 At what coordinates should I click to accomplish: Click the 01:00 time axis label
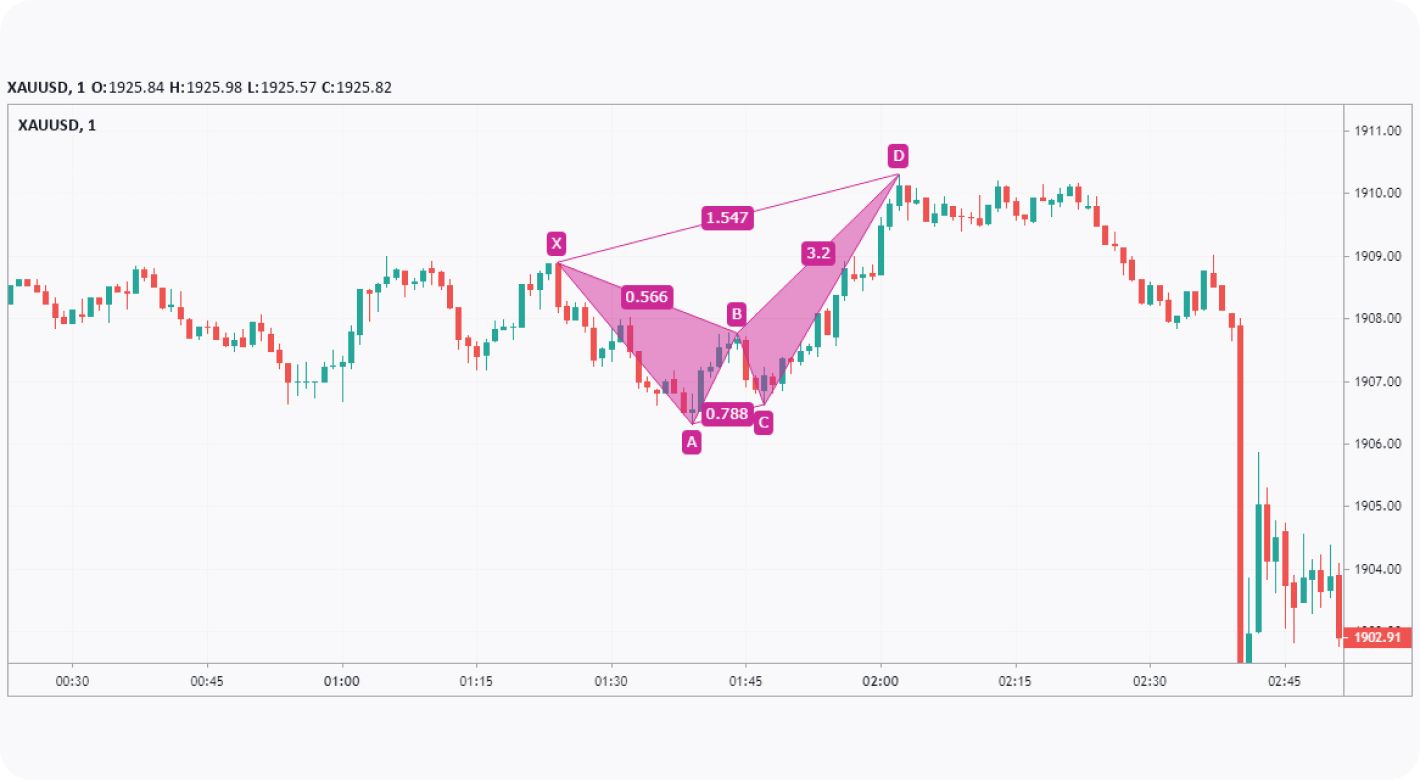[x=342, y=681]
